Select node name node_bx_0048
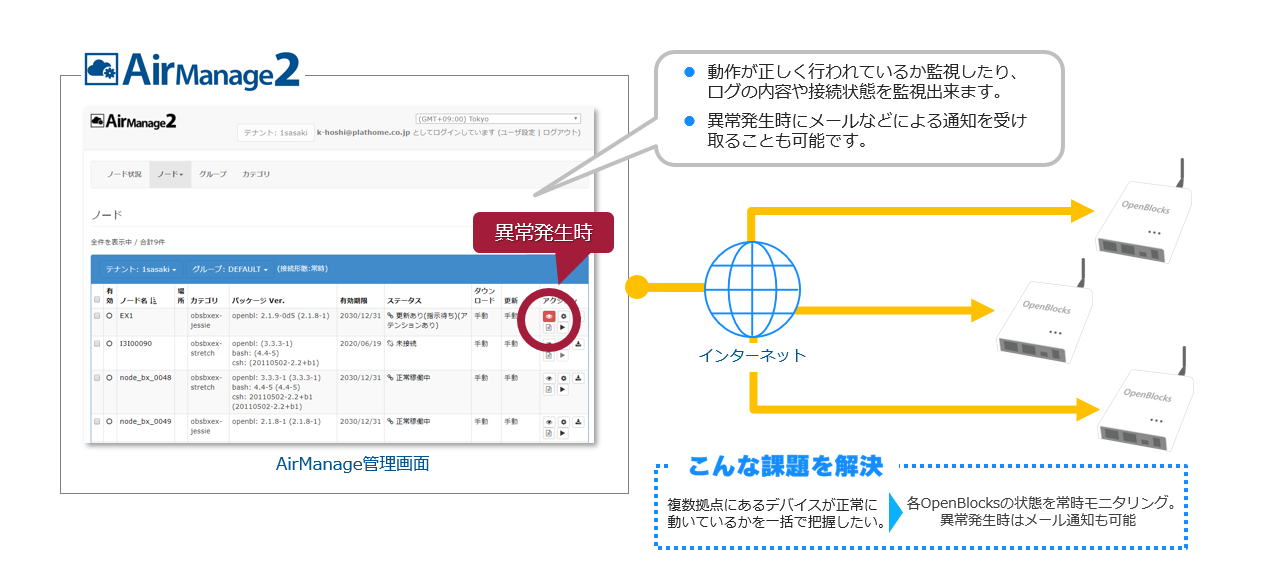Image resolution: width=1270 pixels, height=574 pixels. click(145, 378)
